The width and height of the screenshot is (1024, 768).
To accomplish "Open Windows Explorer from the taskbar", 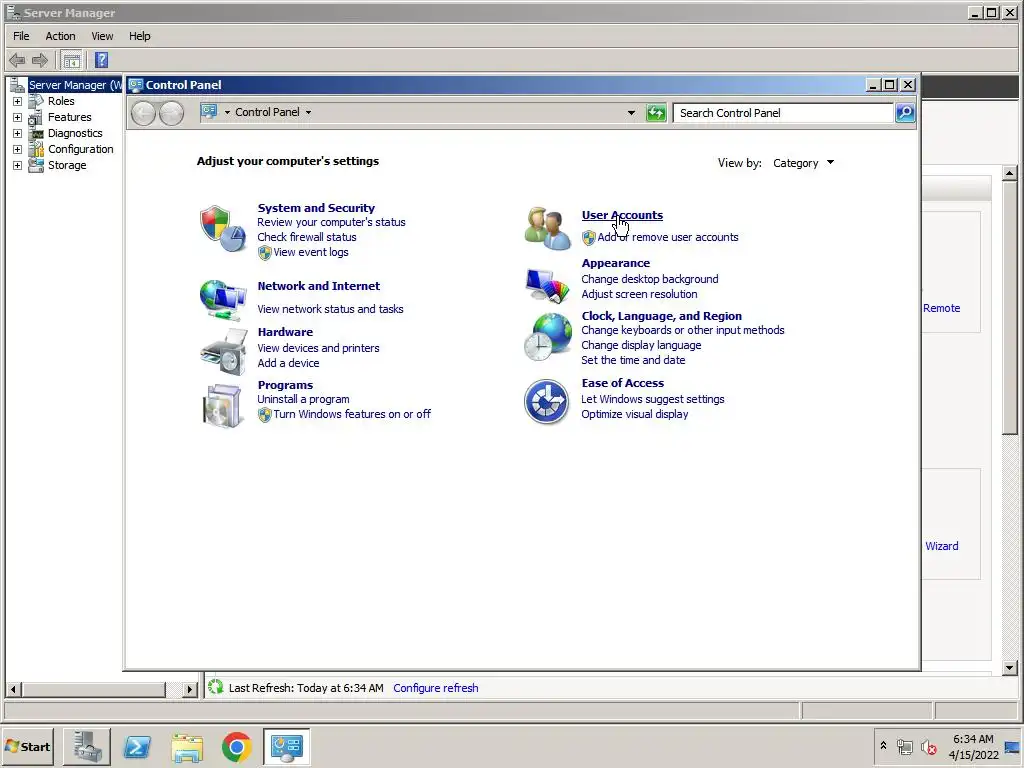I will 187,747.
